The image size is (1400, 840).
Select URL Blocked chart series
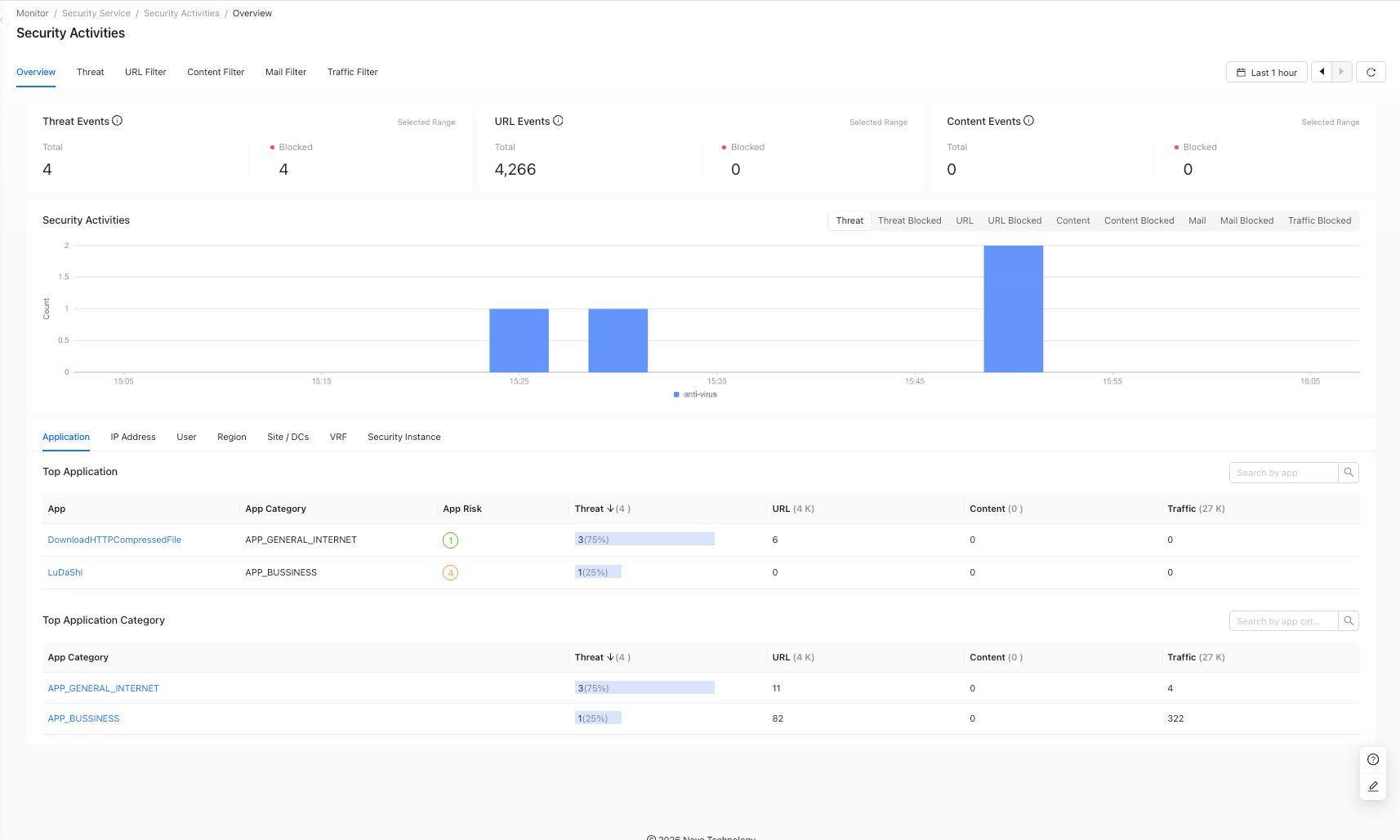[1014, 220]
